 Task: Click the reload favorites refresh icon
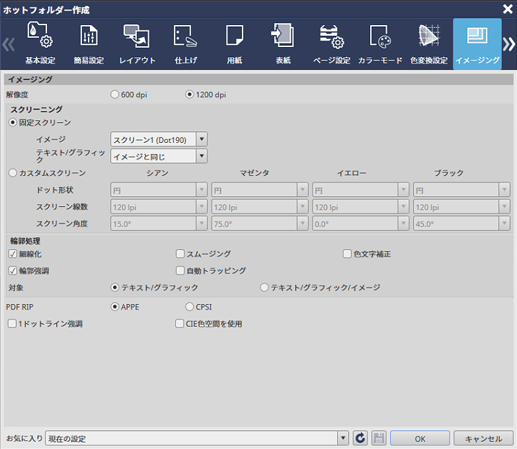360,438
